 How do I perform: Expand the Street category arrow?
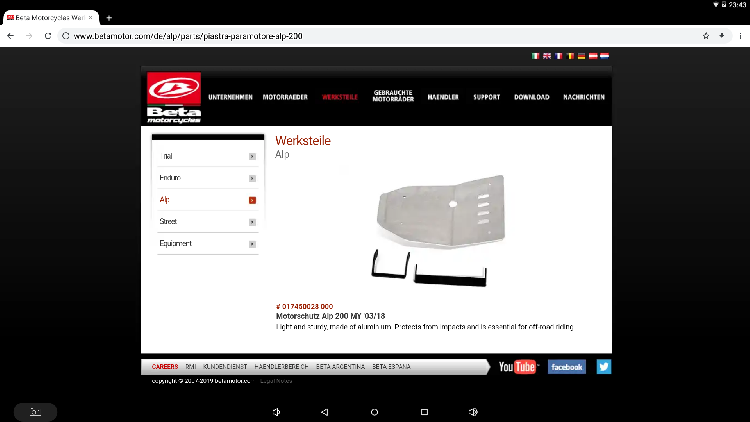(252, 222)
